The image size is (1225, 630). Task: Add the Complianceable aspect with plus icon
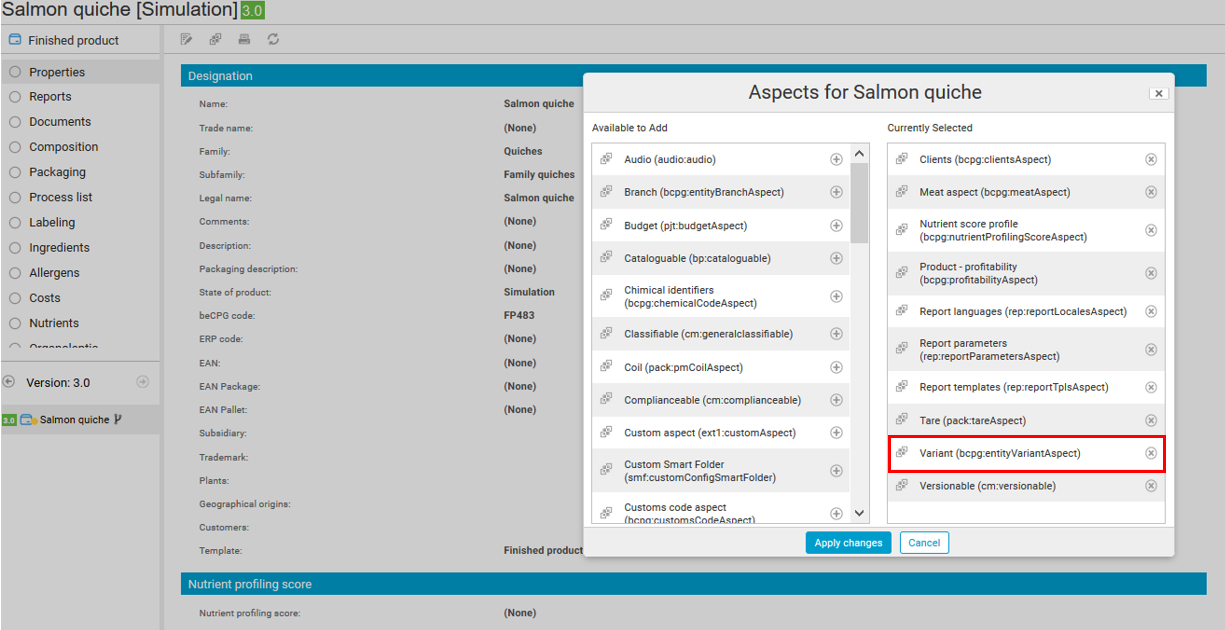[836, 400]
